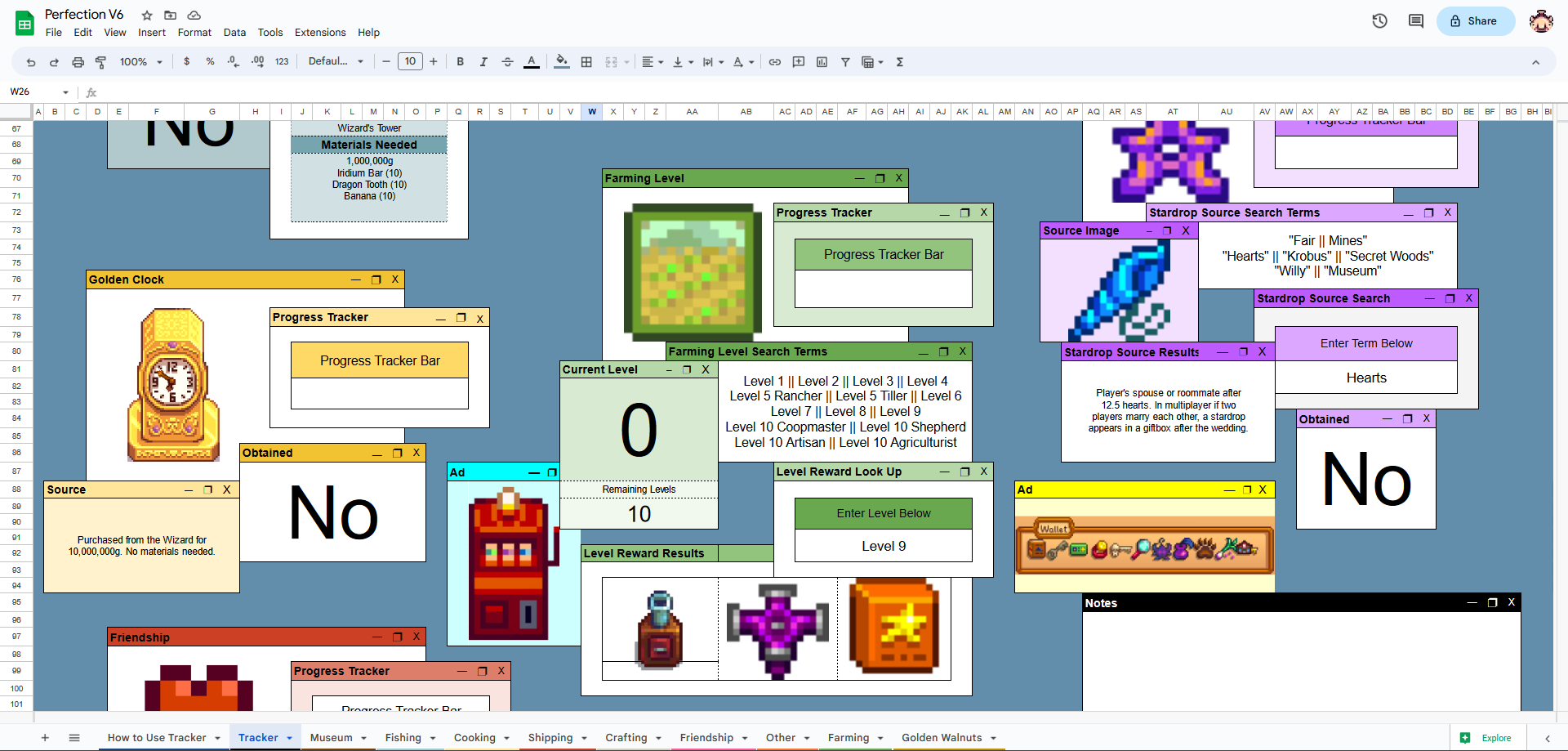1568x751 pixels.
Task: Create a filter
Action: tap(845, 62)
